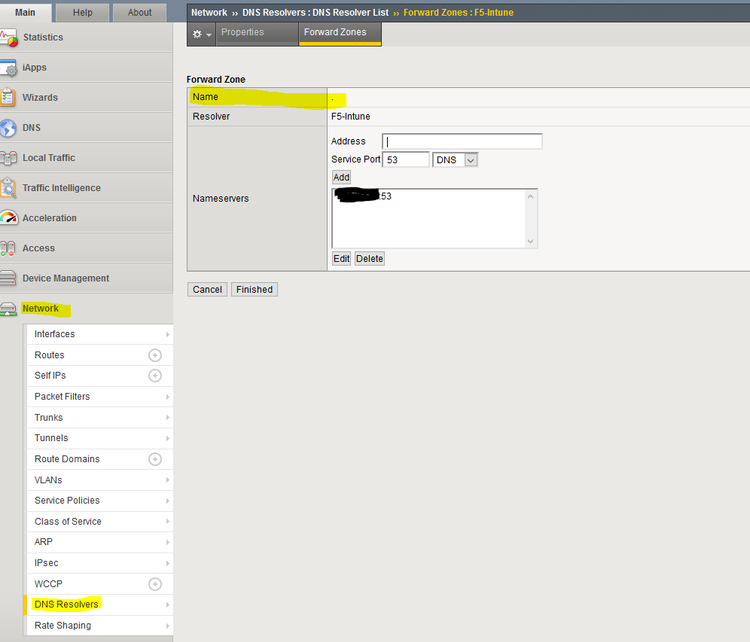Collapse the Network menu section
This screenshot has height=642, width=750.
41,309
